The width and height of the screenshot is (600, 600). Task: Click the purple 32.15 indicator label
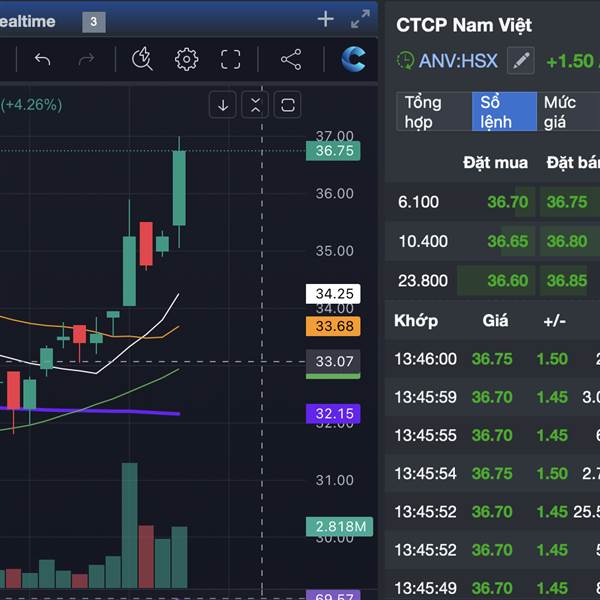[x=333, y=414]
